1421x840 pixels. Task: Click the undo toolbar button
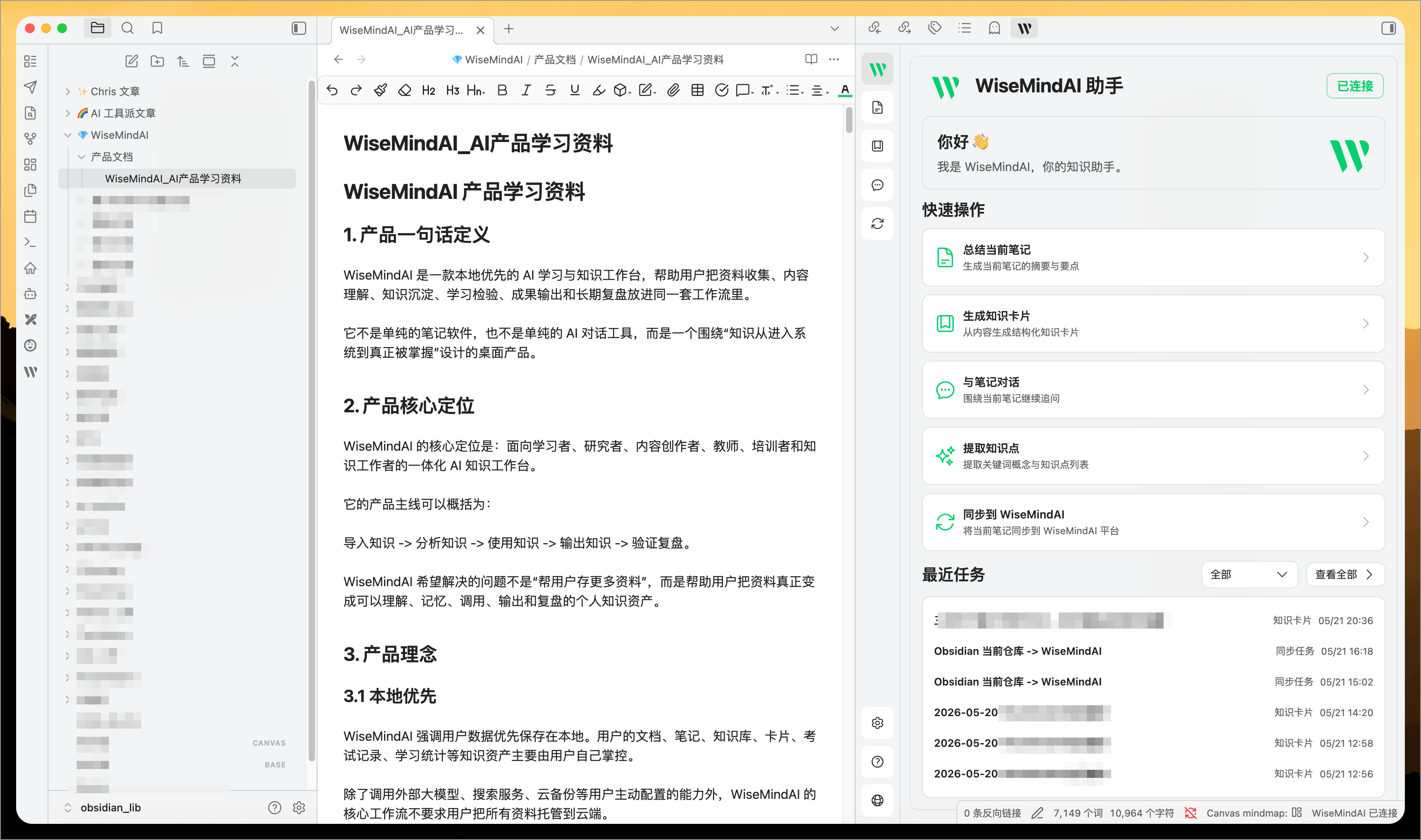click(x=332, y=90)
